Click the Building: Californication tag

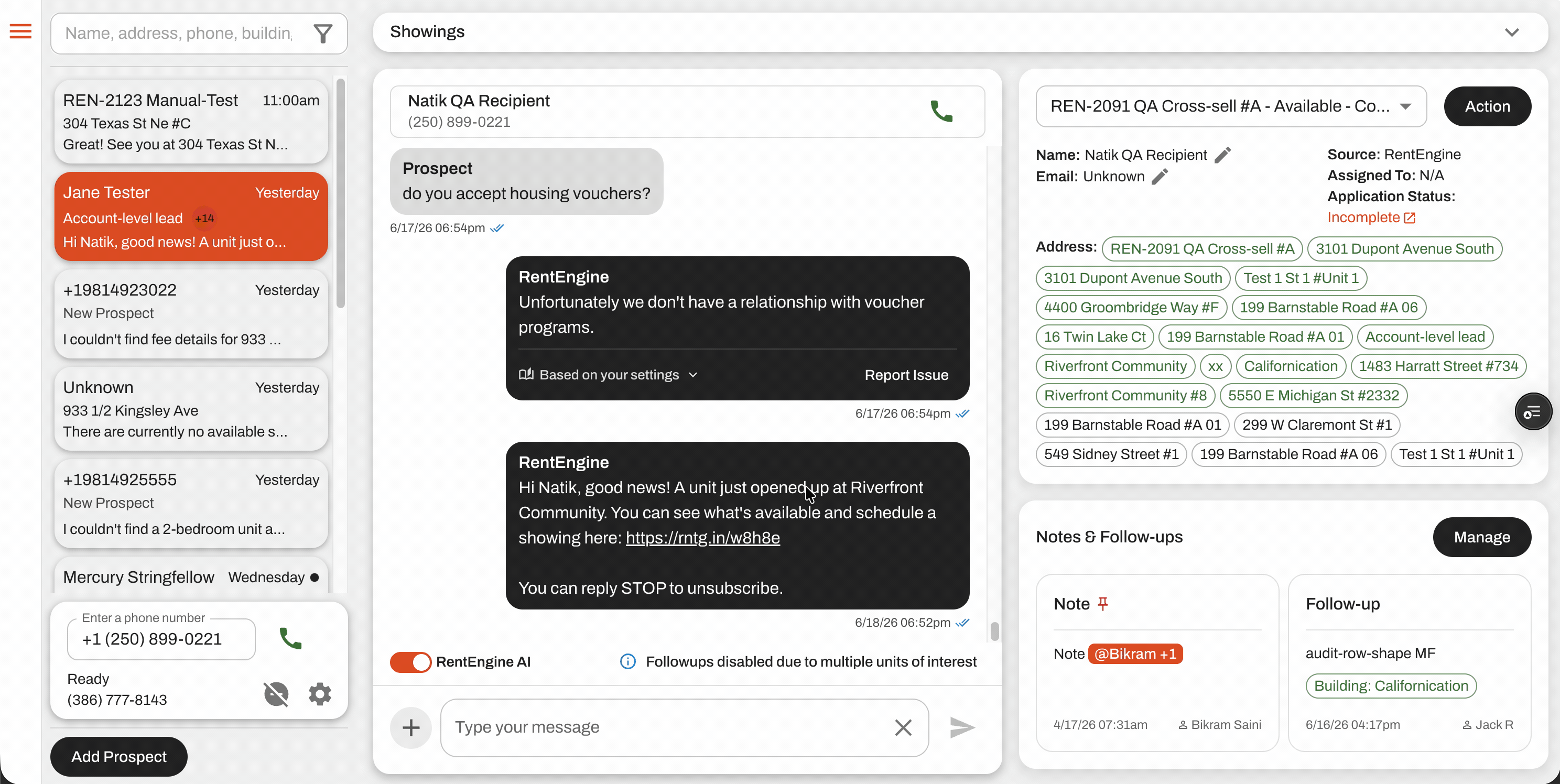pos(1391,687)
